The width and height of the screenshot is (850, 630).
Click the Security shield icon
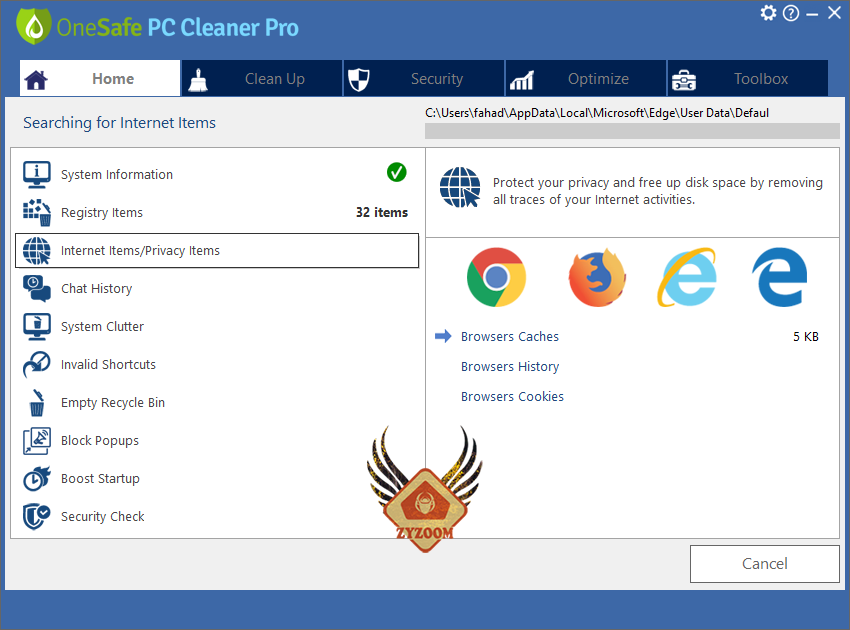click(359, 80)
